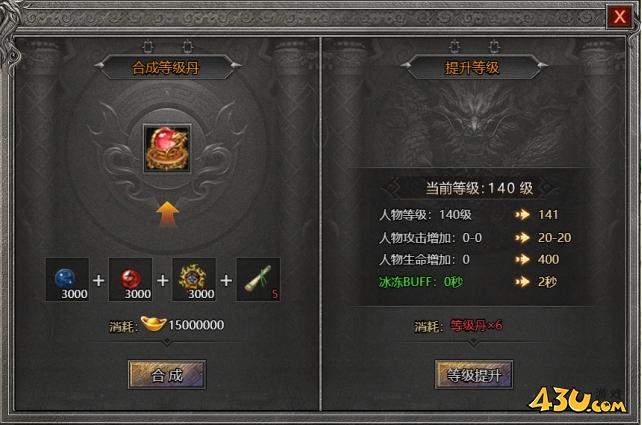Click the orange upward arrow indicator
This screenshot has height=425, width=642.
pyautogui.click(x=167, y=214)
